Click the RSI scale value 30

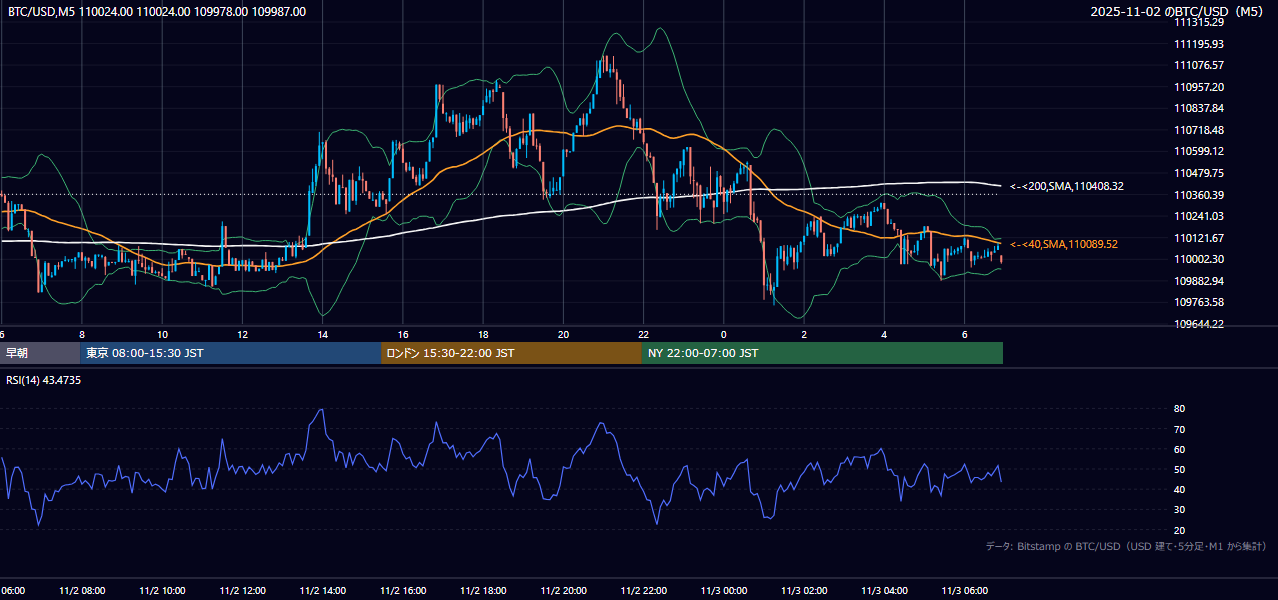coord(1179,510)
